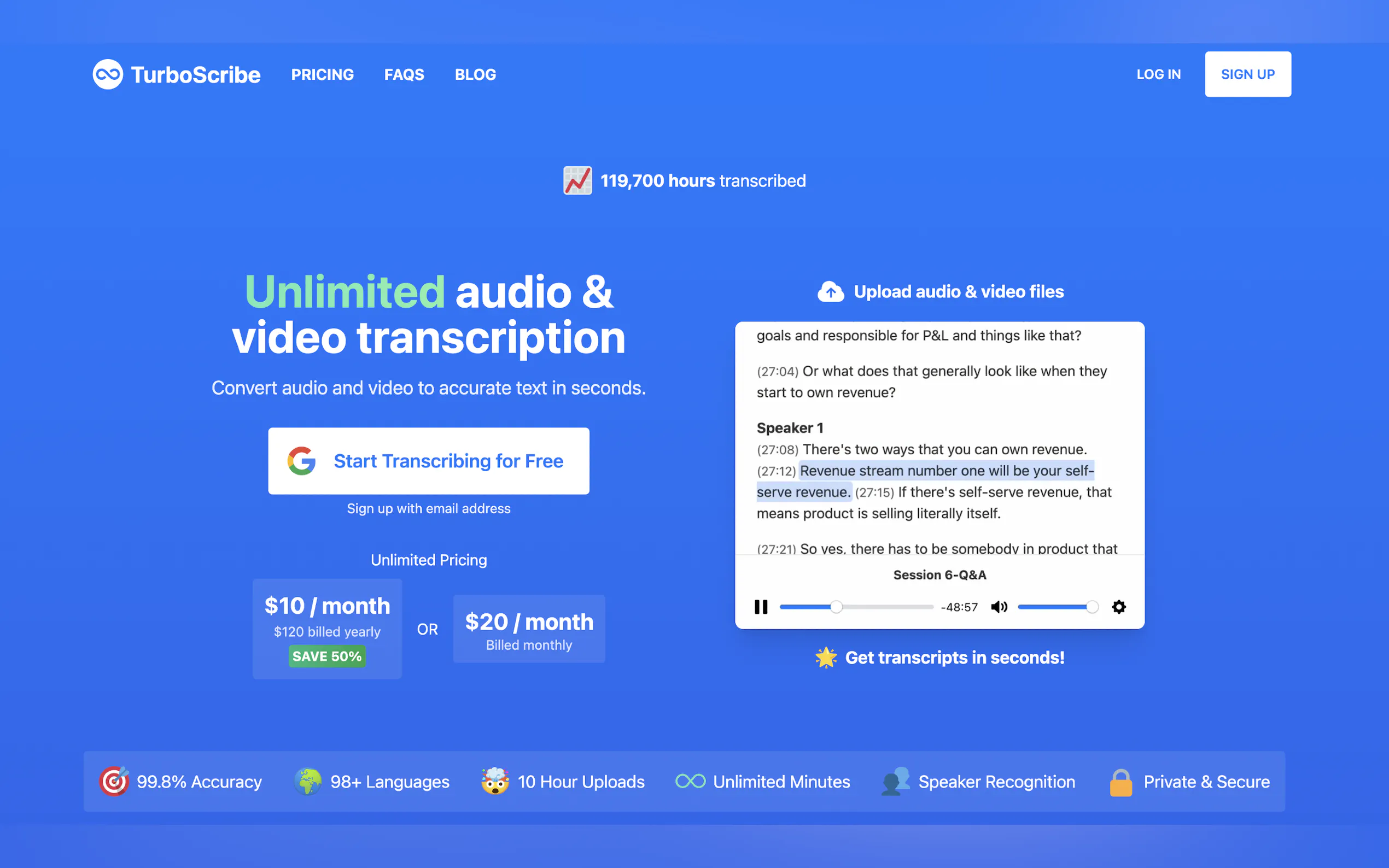Click the hours transcribed chart icon

pyautogui.click(x=577, y=181)
